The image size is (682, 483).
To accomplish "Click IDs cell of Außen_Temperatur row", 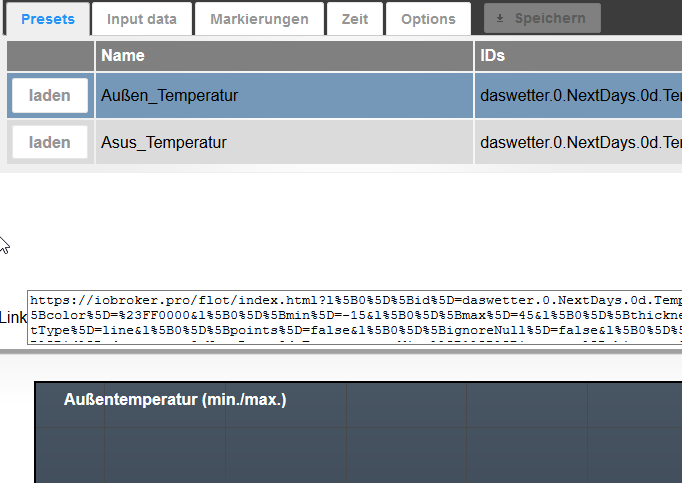I will [x=579, y=96].
